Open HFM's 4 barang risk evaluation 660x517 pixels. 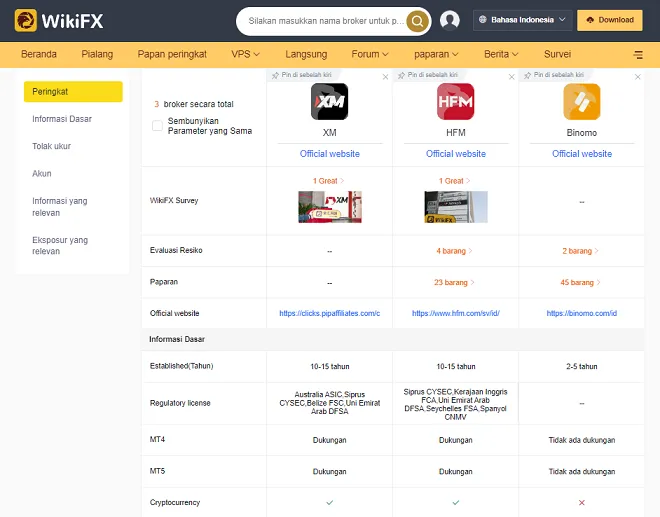pyautogui.click(x=454, y=251)
